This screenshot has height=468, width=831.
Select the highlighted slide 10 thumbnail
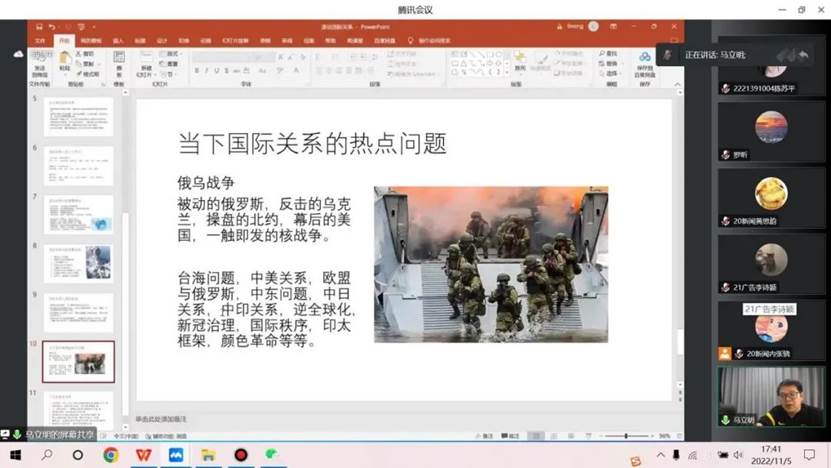78,362
